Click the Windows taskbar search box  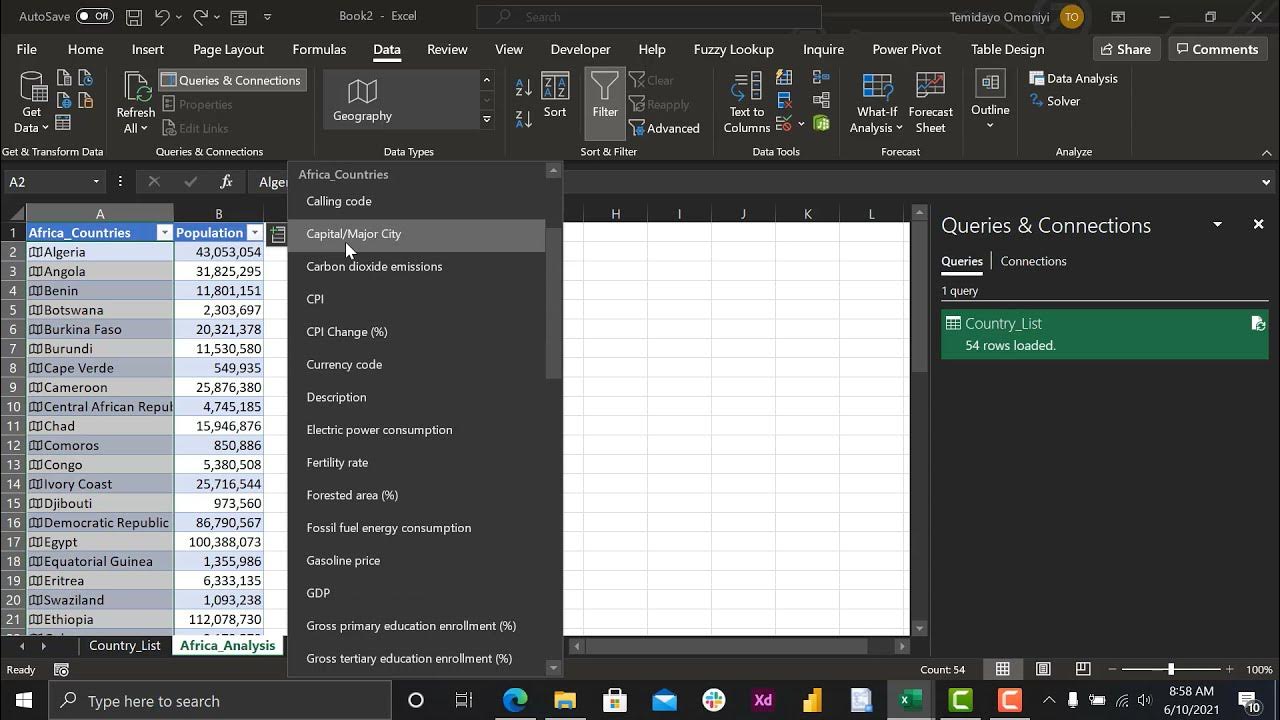[220, 700]
